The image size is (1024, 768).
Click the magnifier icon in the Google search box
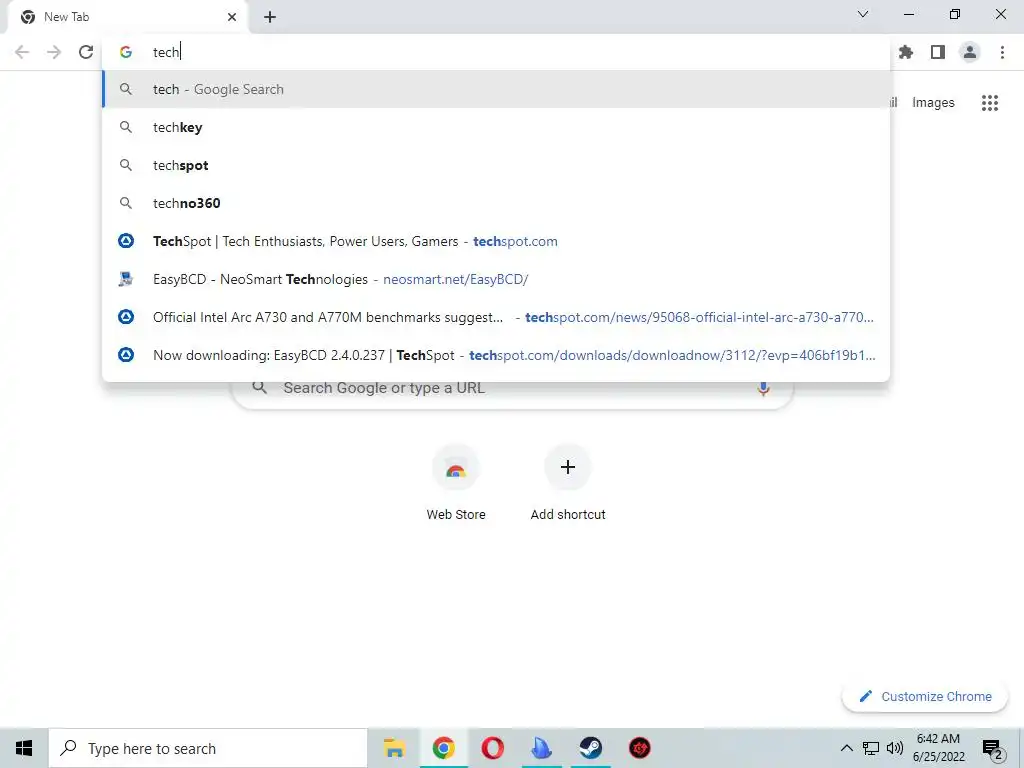pyautogui.click(x=259, y=387)
